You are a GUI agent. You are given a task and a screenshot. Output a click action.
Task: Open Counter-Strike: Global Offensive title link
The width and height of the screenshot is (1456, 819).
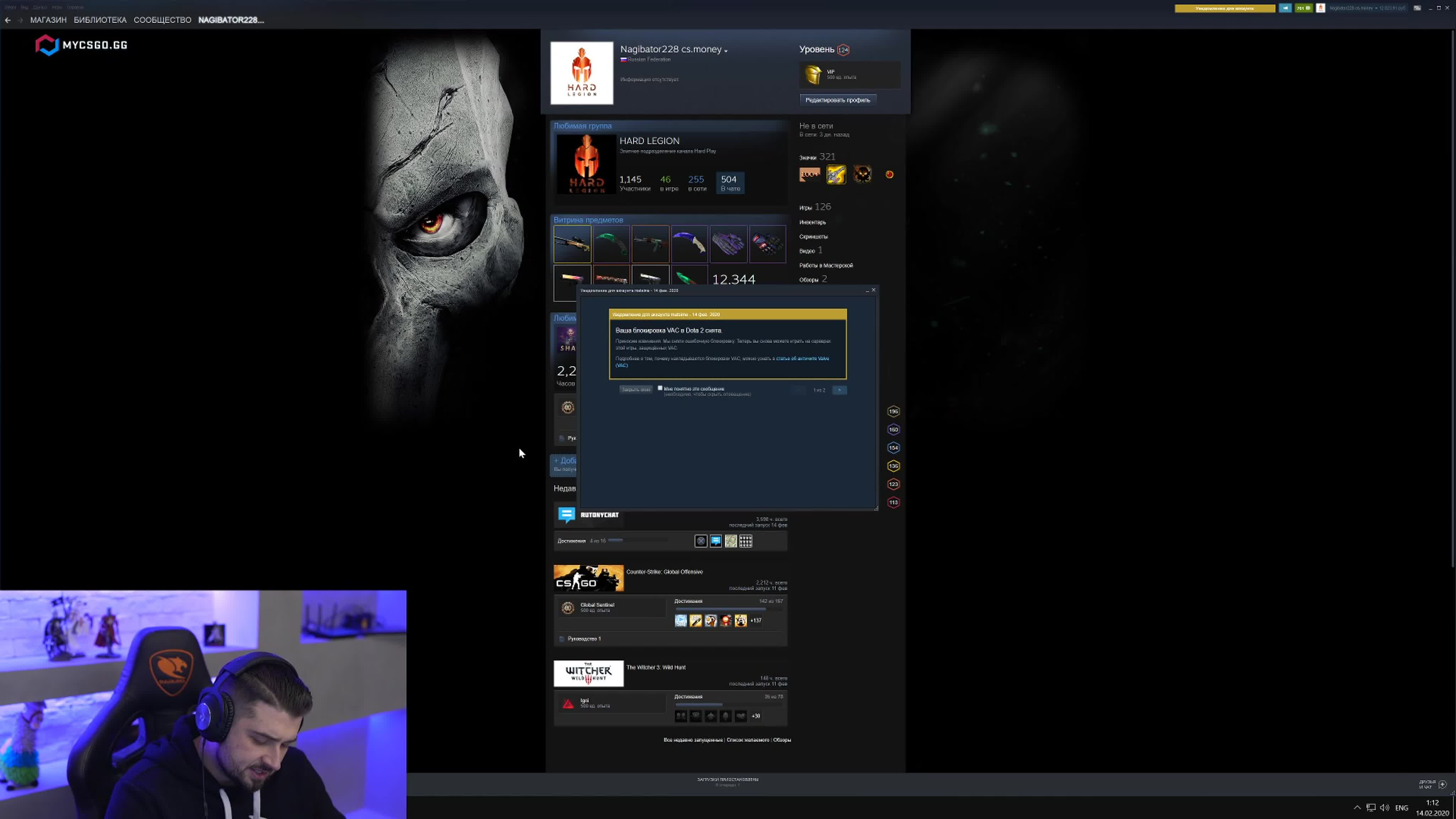click(664, 572)
